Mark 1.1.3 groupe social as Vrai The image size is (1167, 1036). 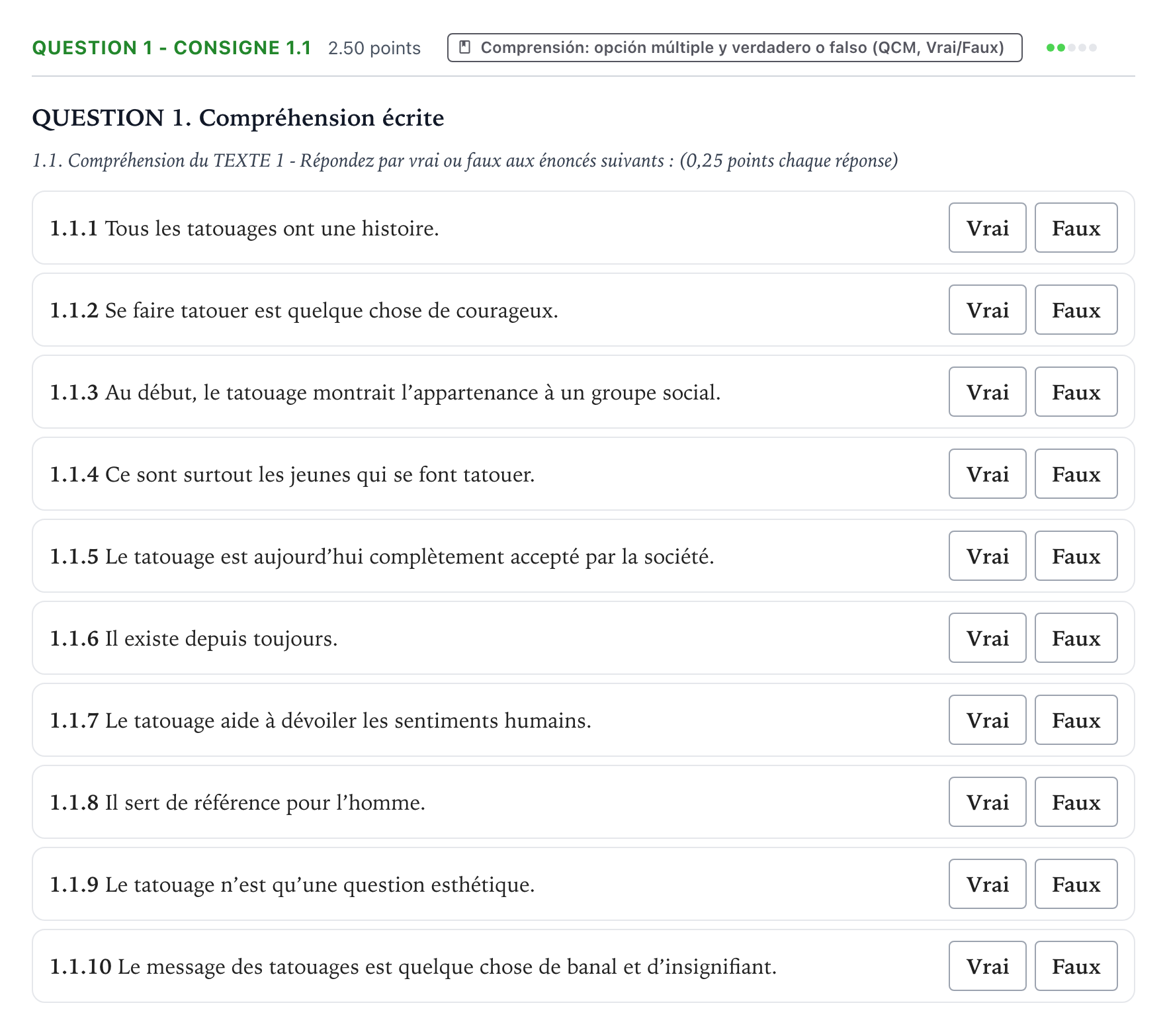click(x=987, y=392)
